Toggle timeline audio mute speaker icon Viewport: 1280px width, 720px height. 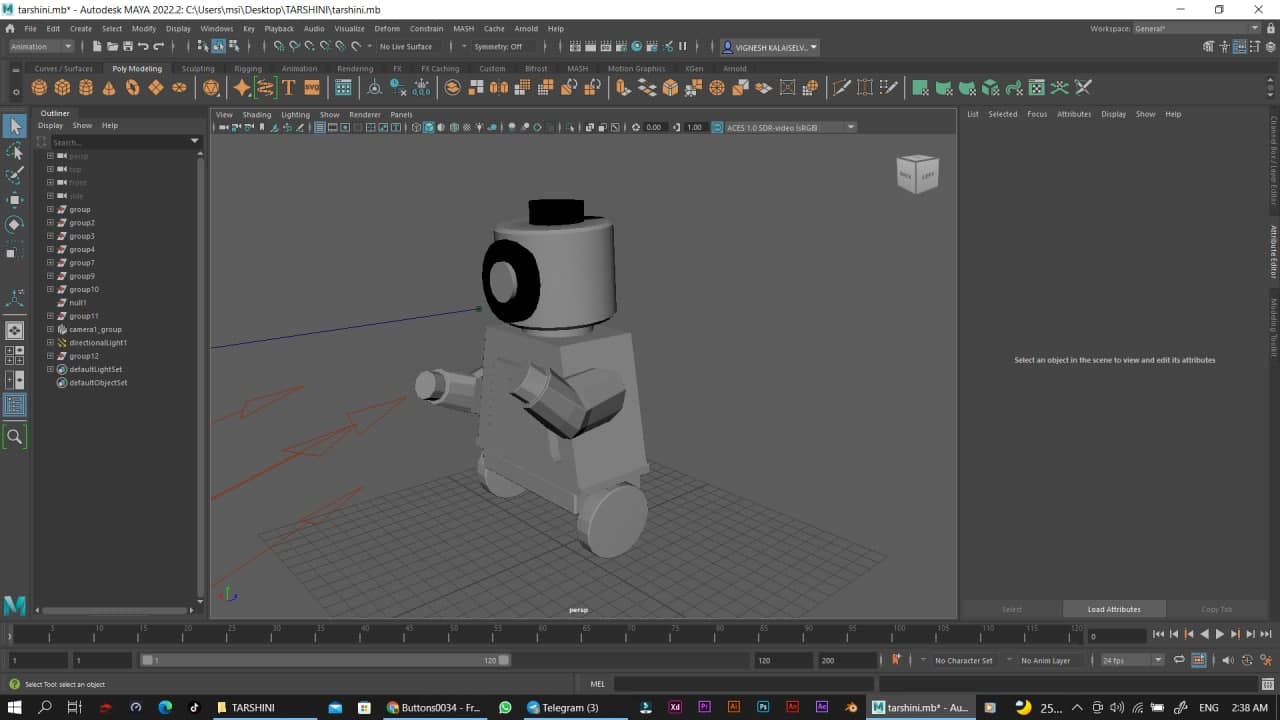coord(1227,660)
